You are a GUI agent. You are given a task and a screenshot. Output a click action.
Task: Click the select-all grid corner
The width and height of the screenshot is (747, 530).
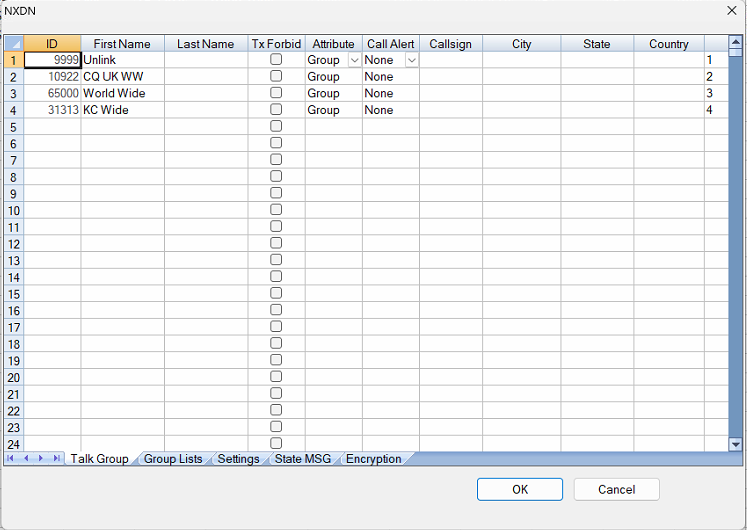point(14,43)
